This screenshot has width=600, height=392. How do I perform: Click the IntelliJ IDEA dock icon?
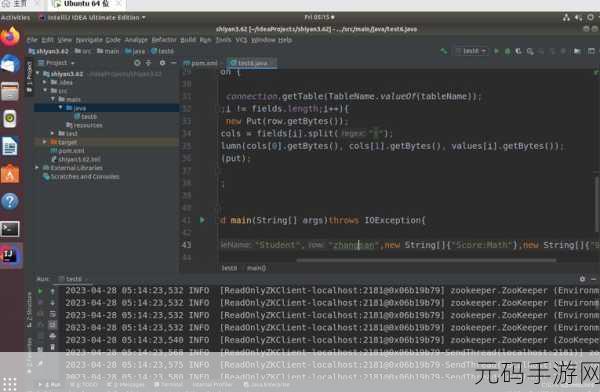pyautogui.click(x=10, y=255)
